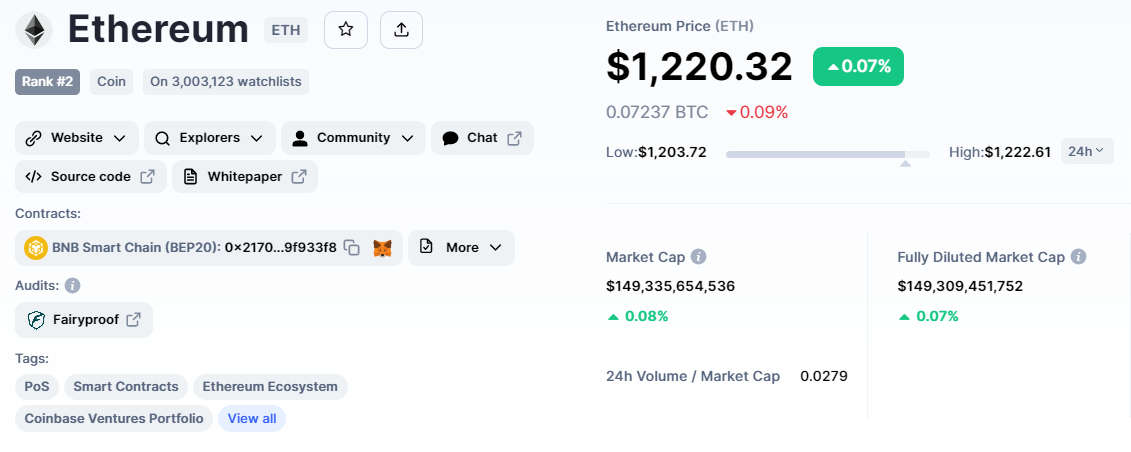This screenshot has height=452, width=1131.
Task: Click the Community person icon
Action: point(300,138)
